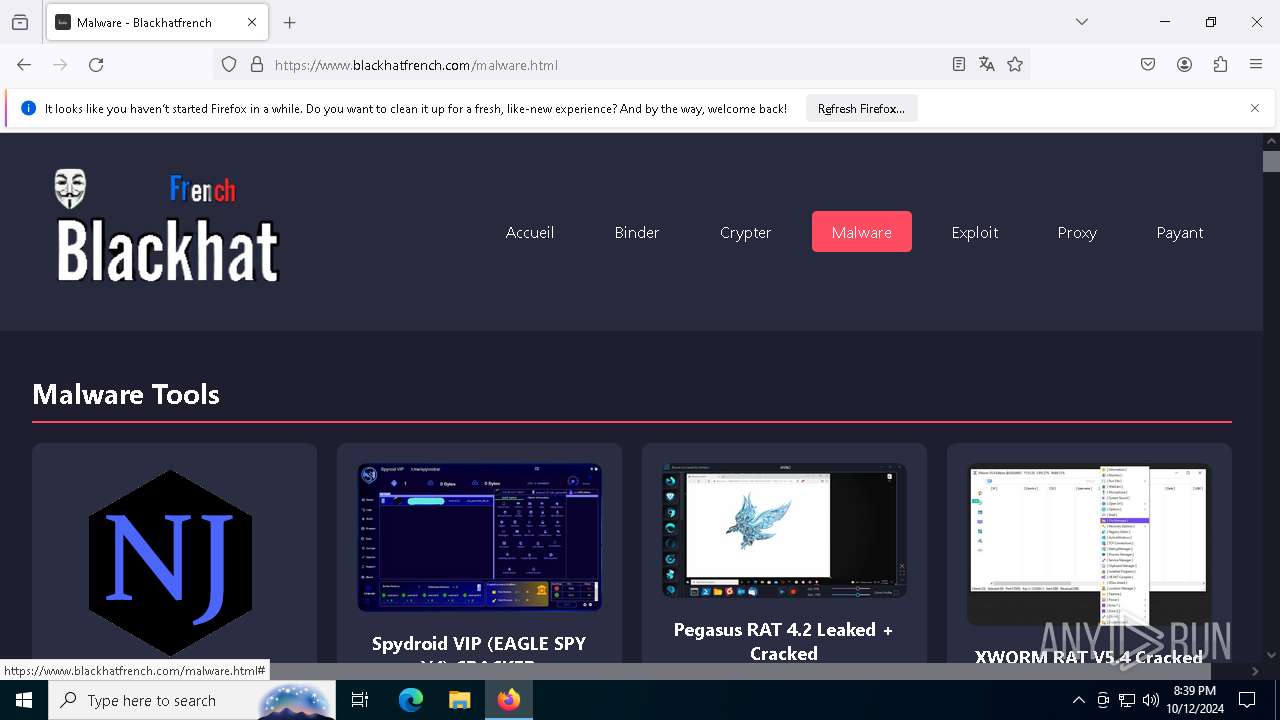This screenshot has height=720, width=1280.
Task: Open the Pegasus RAT screenshot thumbnail
Action: [784, 530]
